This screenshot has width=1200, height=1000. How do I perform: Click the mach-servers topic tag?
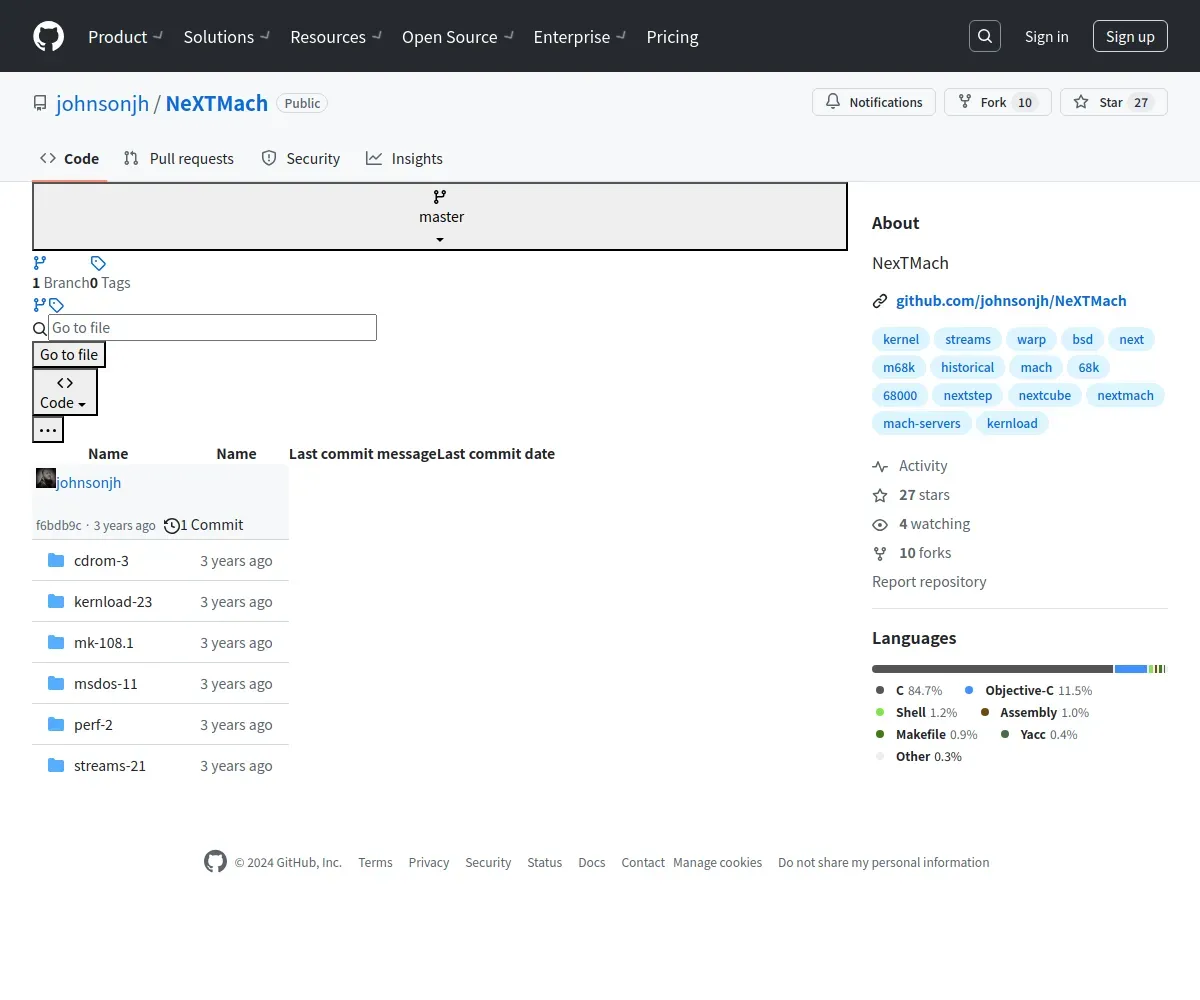click(x=922, y=423)
